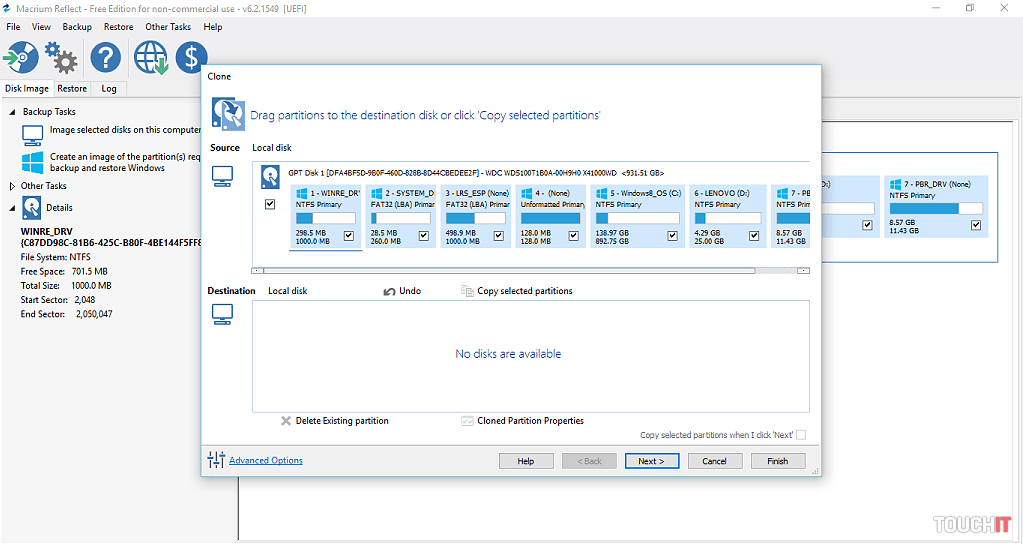Click the Undo arrow icon
Screen dimensions: 1023x544
[390, 291]
